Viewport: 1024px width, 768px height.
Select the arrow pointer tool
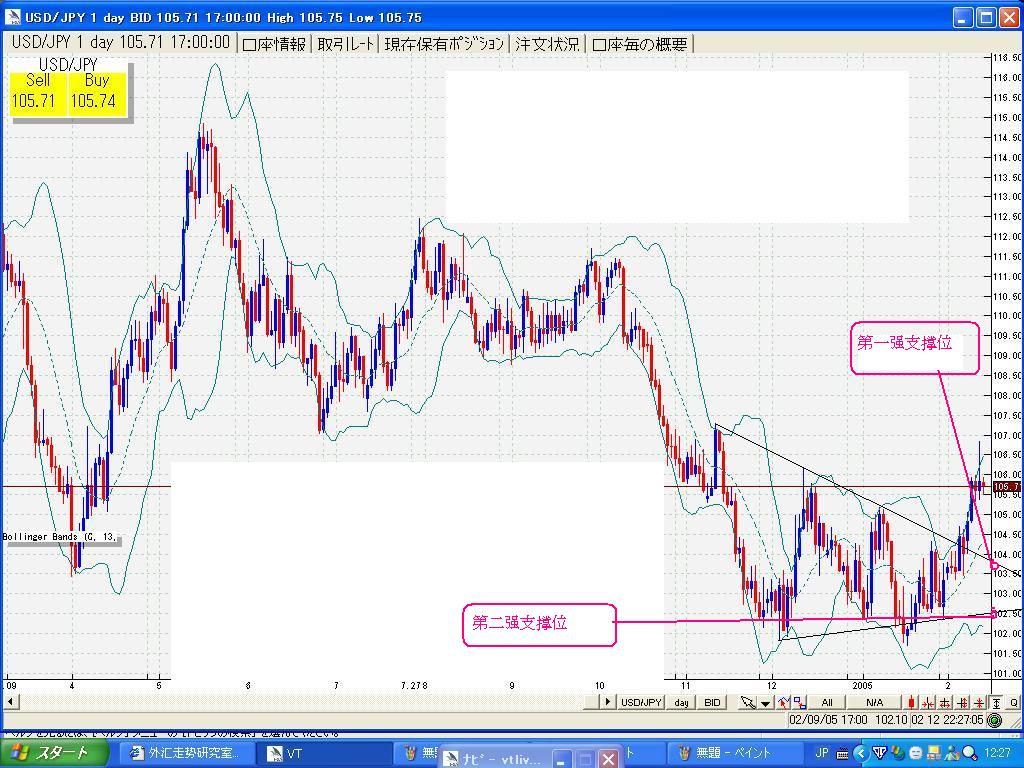pyautogui.click(x=748, y=702)
